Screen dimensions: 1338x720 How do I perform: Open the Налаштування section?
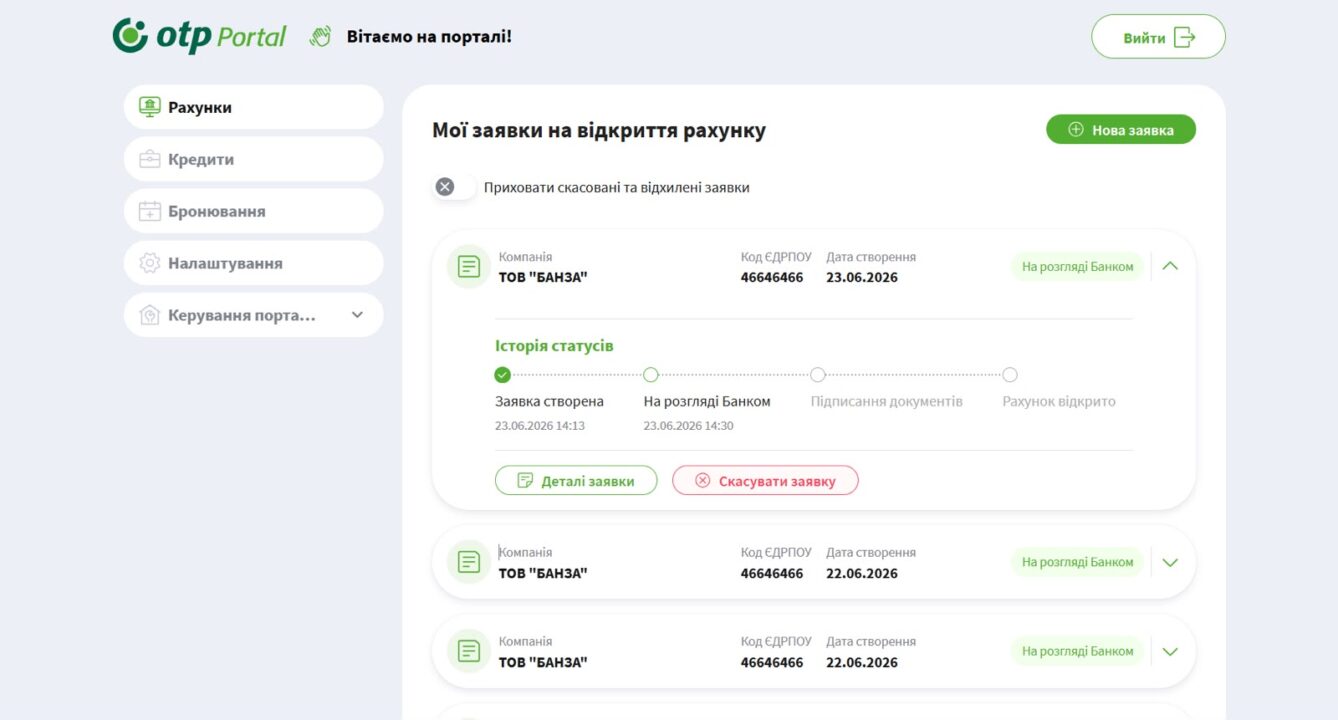pyautogui.click(x=254, y=263)
